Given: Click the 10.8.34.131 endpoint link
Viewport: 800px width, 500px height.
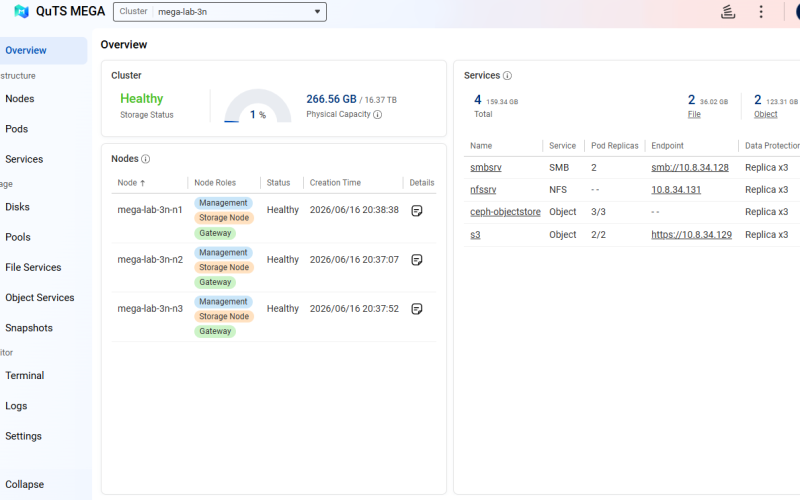Looking at the screenshot, I should (x=676, y=189).
